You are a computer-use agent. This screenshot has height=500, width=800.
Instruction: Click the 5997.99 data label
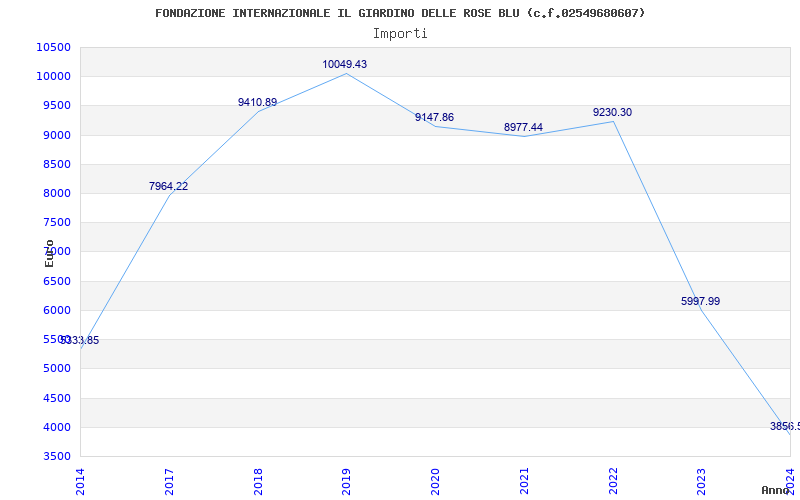[701, 301]
